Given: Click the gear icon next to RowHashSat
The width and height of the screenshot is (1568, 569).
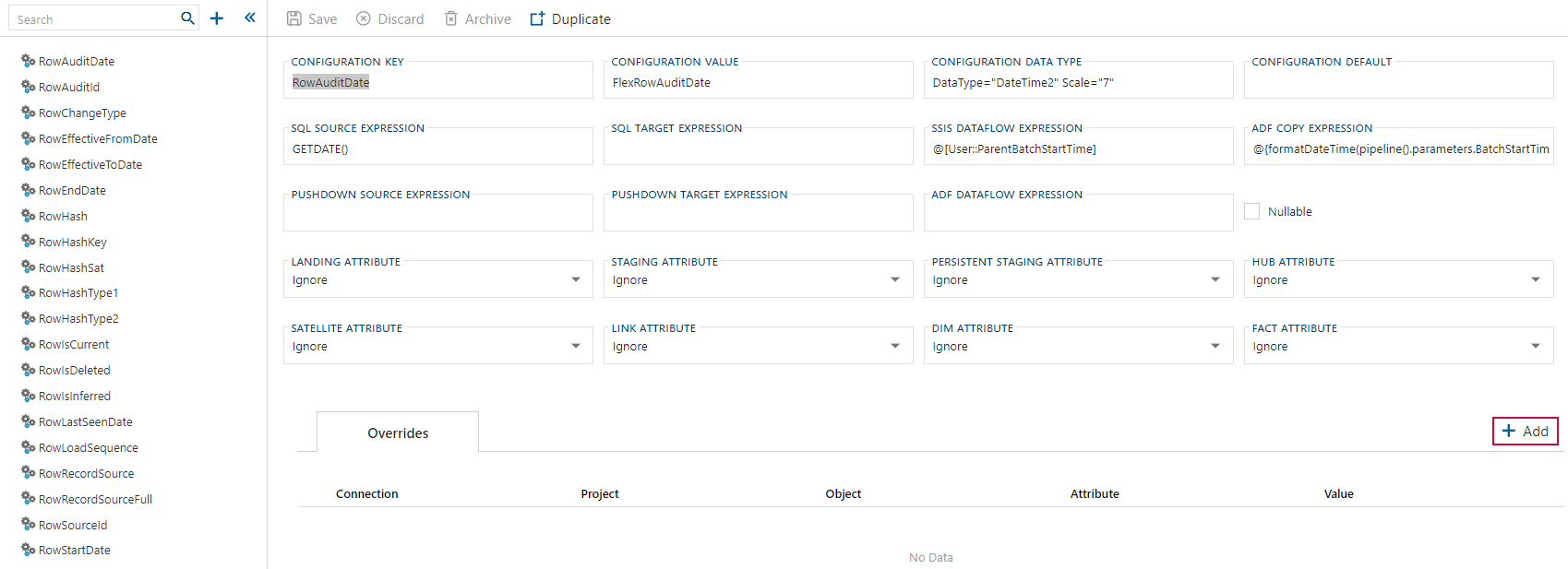Looking at the screenshot, I should 29,267.
